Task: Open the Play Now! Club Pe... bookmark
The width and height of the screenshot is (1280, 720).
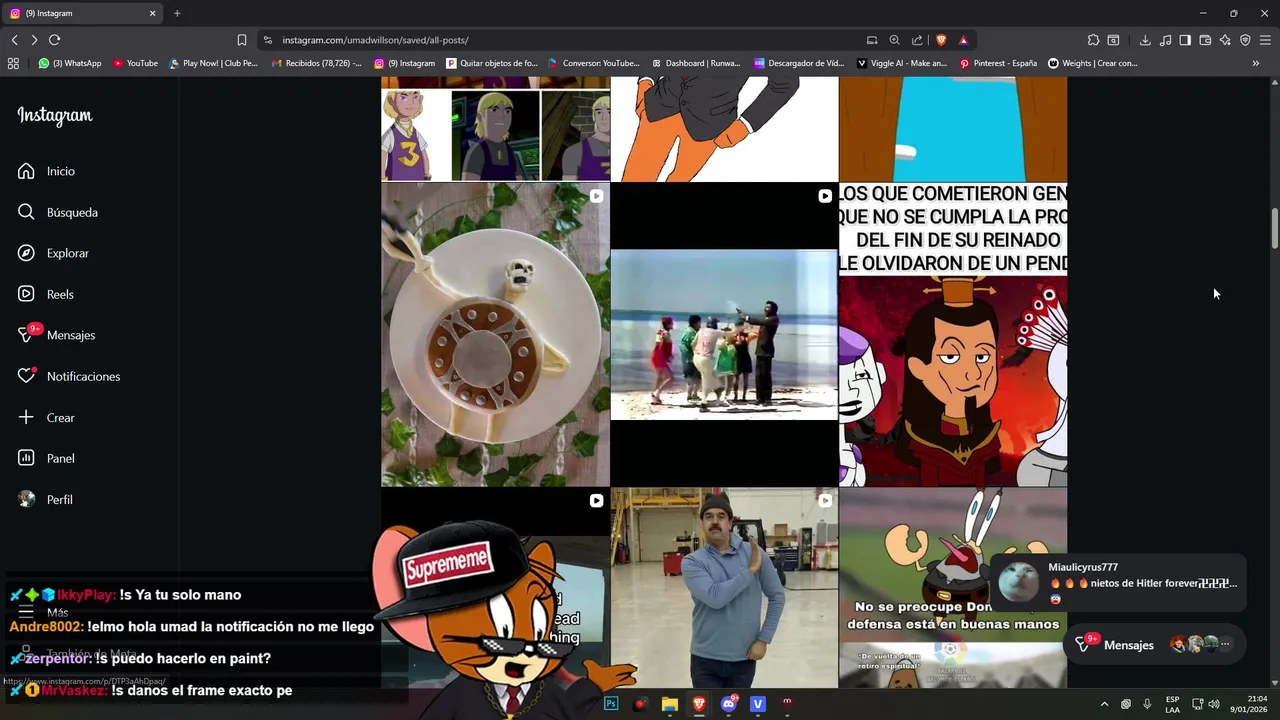Action: [213, 63]
